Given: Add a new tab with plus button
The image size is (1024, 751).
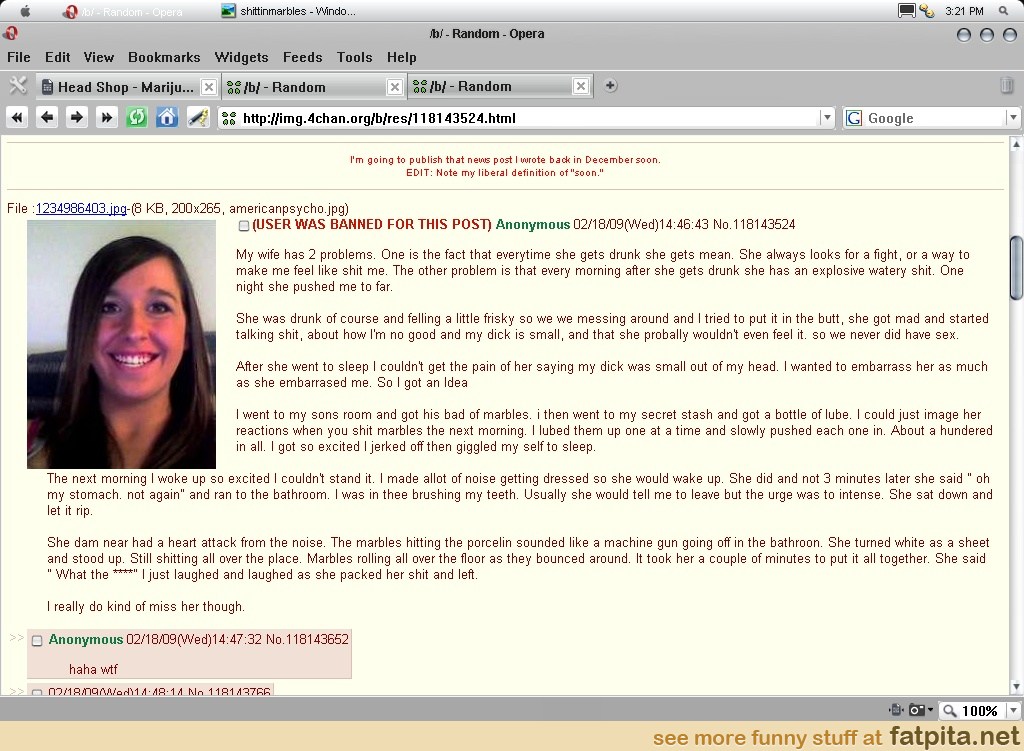Looking at the screenshot, I should point(610,86).
